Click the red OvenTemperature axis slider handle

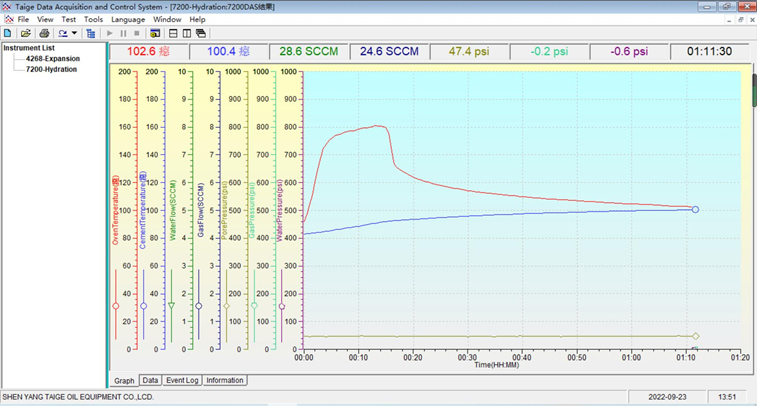[x=116, y=306]
